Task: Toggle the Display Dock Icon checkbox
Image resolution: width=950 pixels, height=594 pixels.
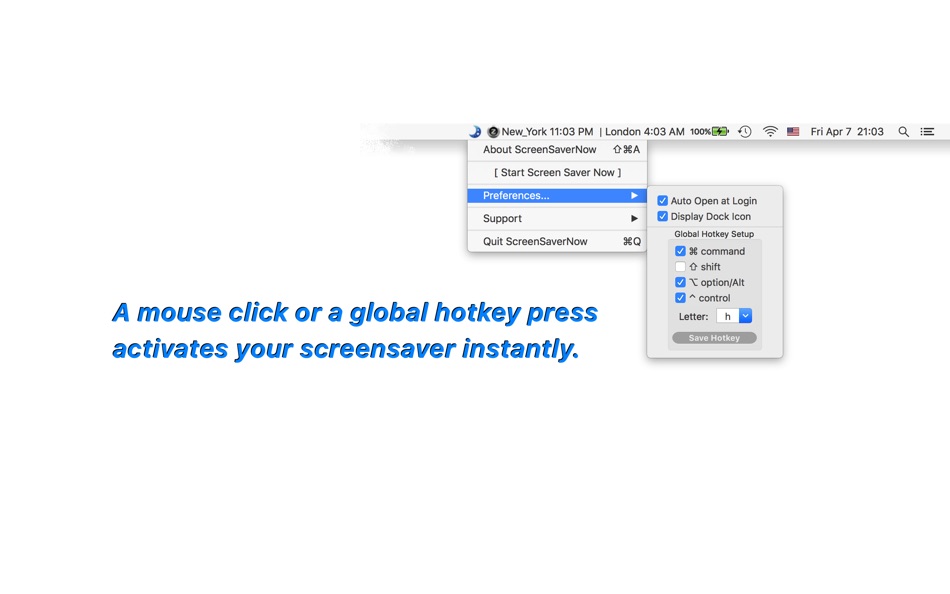Action: [x=663, y=216]
